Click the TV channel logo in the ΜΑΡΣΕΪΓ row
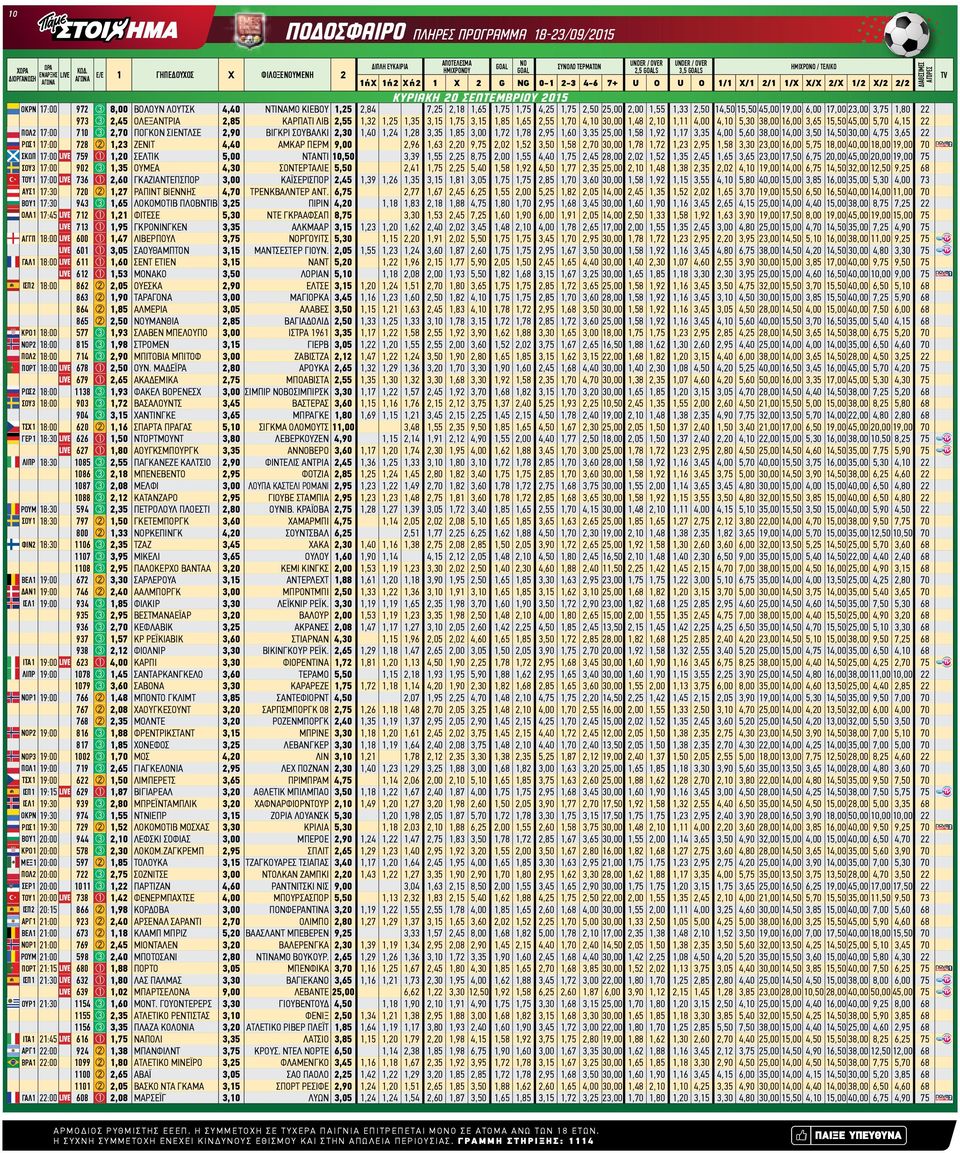 (x=944, y=1098)
